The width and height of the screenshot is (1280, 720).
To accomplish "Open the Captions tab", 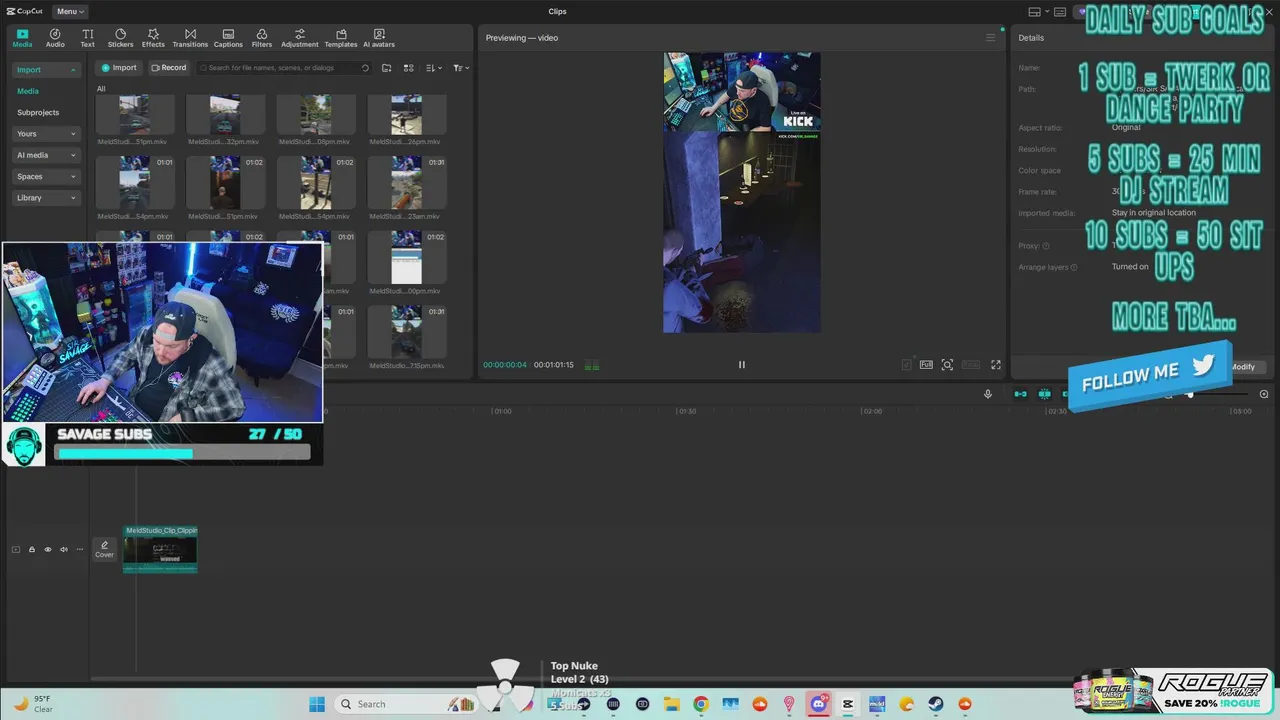I will coord(228,38).
